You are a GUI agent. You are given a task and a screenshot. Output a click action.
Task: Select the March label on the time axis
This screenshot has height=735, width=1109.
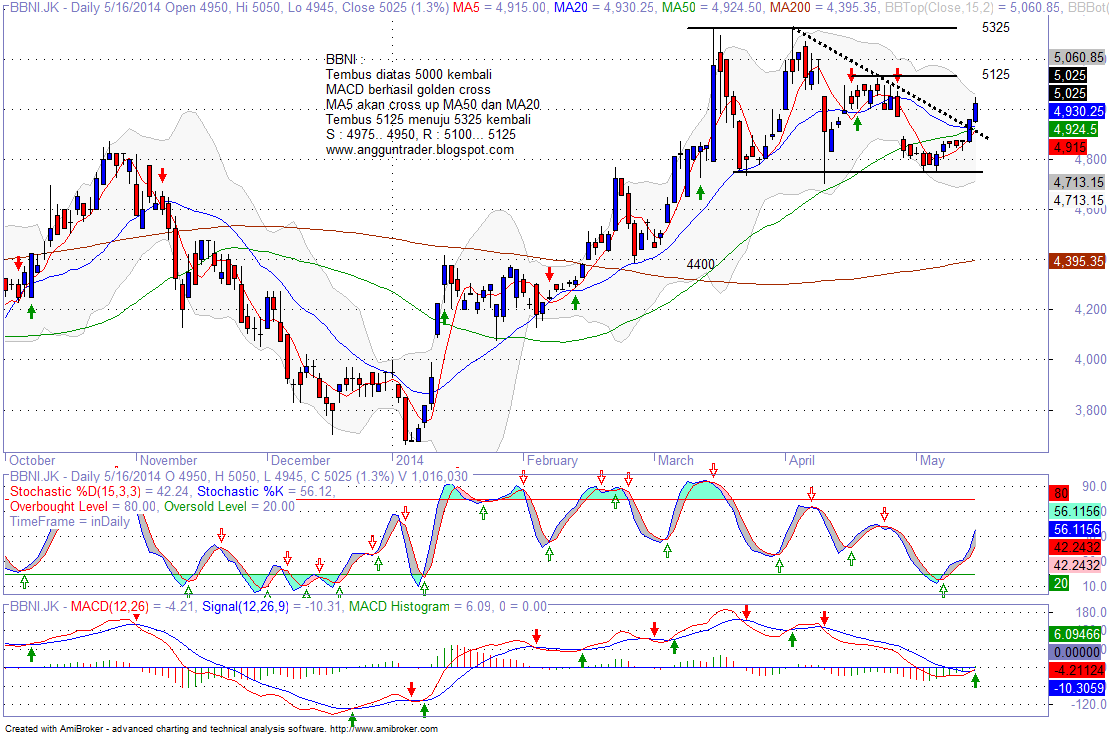(676, 461)
